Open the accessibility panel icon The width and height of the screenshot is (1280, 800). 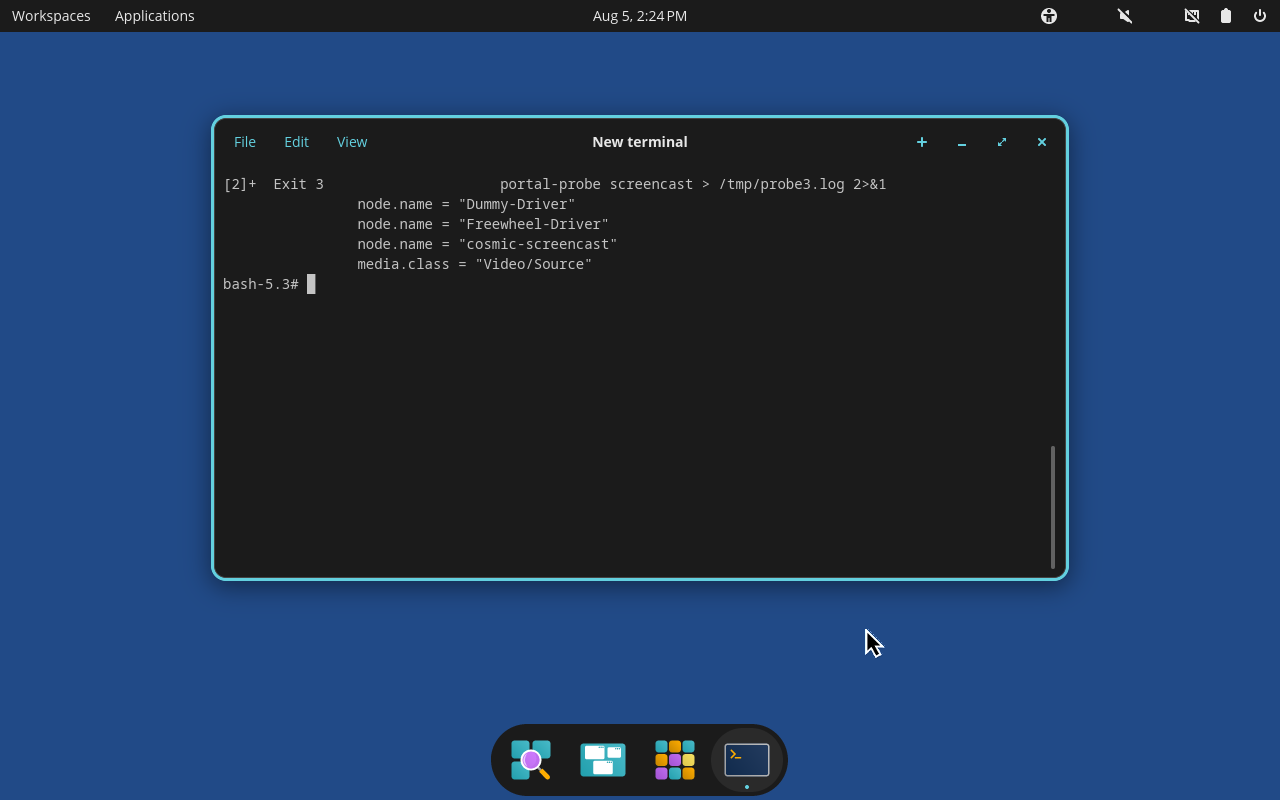1049,16
